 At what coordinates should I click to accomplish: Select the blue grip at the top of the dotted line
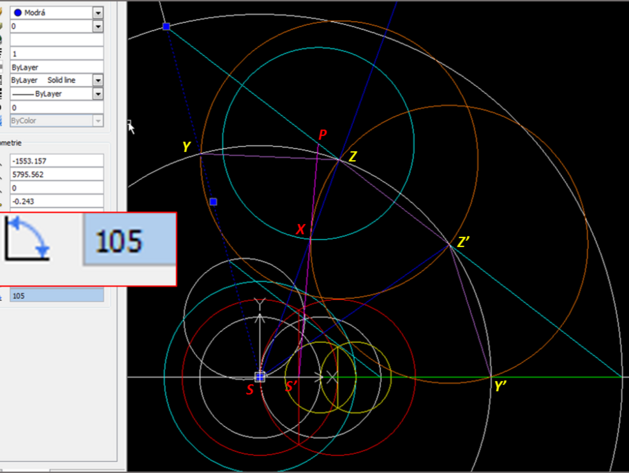[166, 26]
